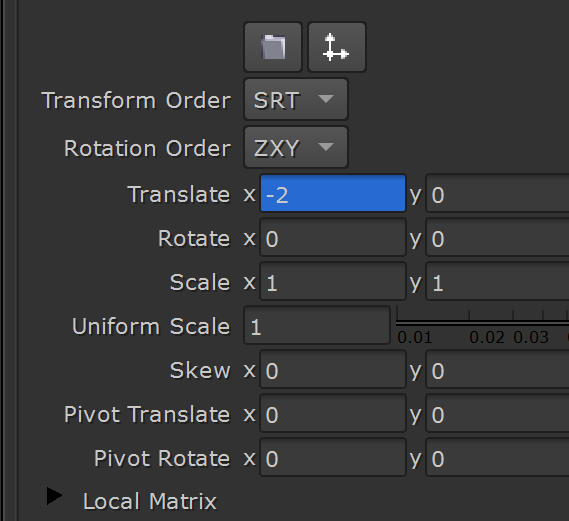Screen dimensions: 569x521
Task: Click the Scale x input field
Action: (x=333, y=282)
